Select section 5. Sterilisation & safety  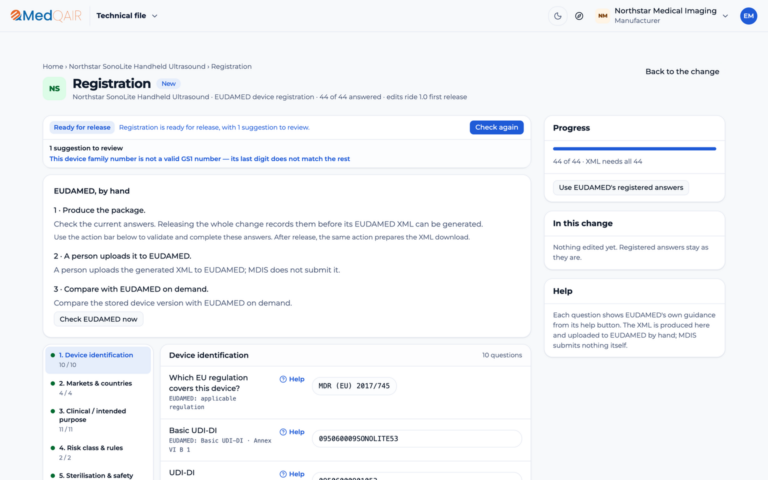(98, 476)
